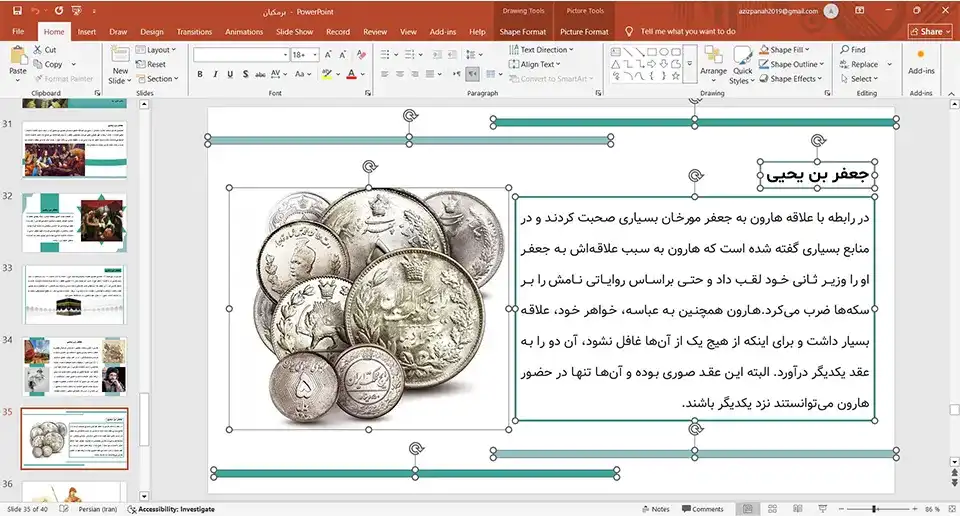Viewport: 960px width, 516px height.
Task: Toggle the Notes pane in the status bar
Action: point(655,509)
